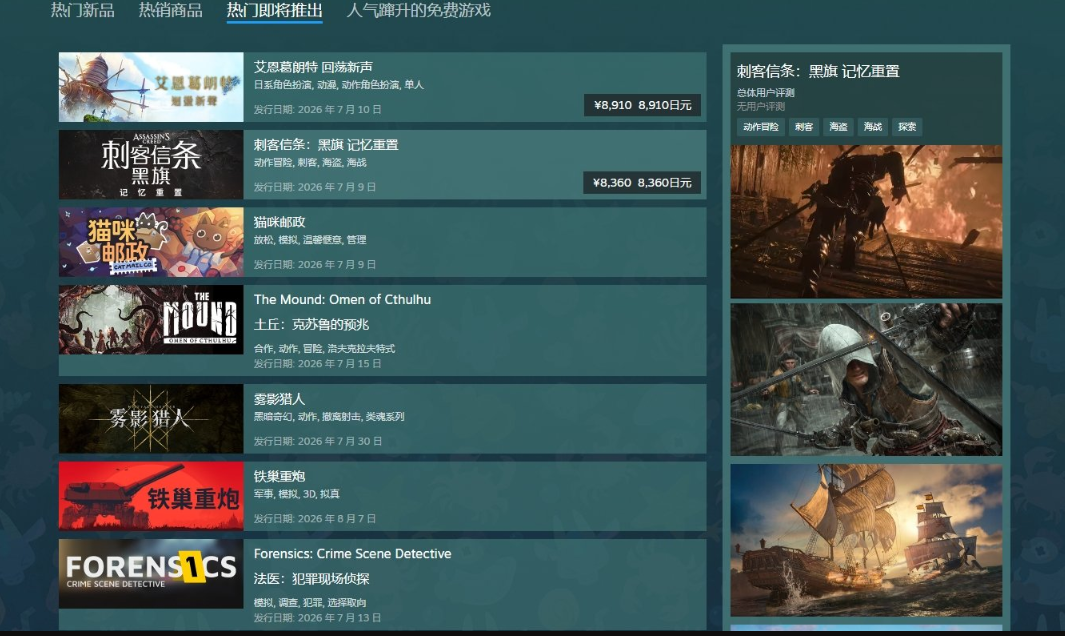1065x636 pixels.
Task: Open the 铁巢重炮 capsule image
Action: coord(151,496)
